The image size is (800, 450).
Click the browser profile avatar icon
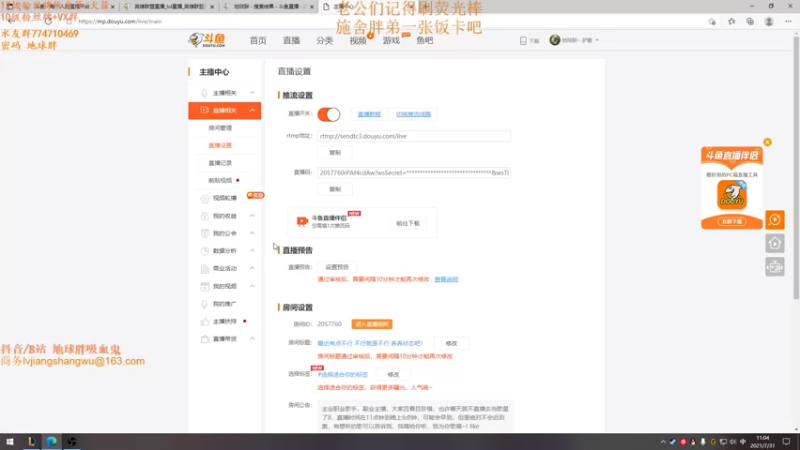(x=769, y=21)
